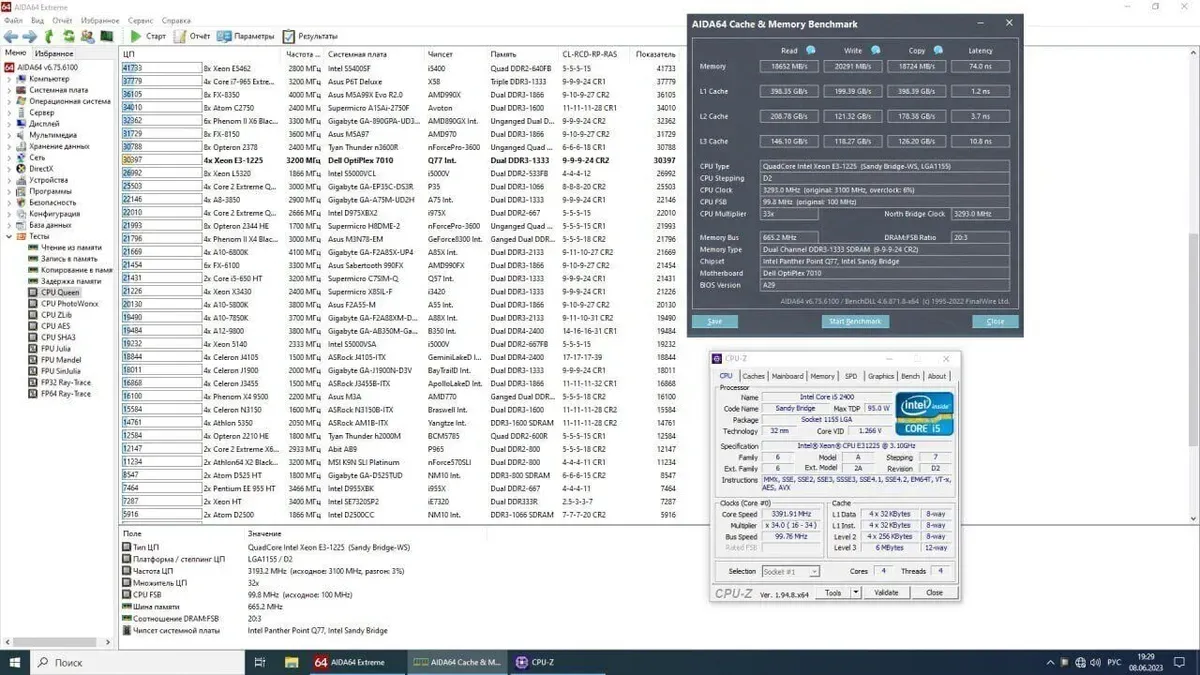Click the back navigation arrow icon
This screenshot has width=1200, height=675.
[11, 36]
